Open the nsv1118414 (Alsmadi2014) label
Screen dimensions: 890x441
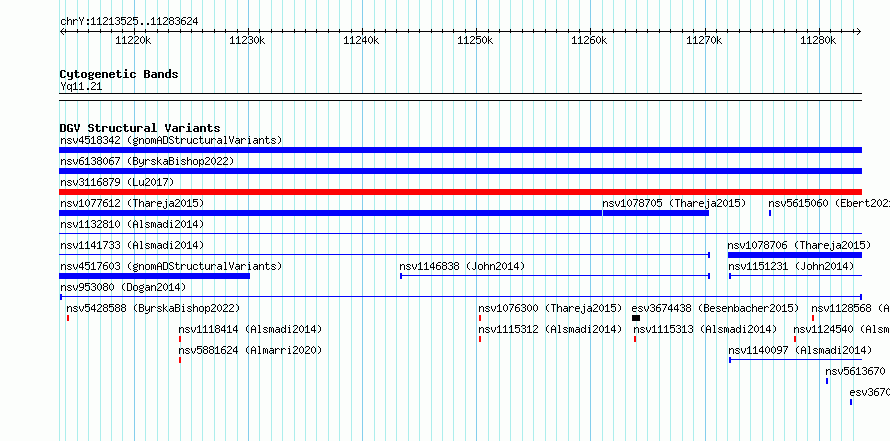(x=250, y=329)
